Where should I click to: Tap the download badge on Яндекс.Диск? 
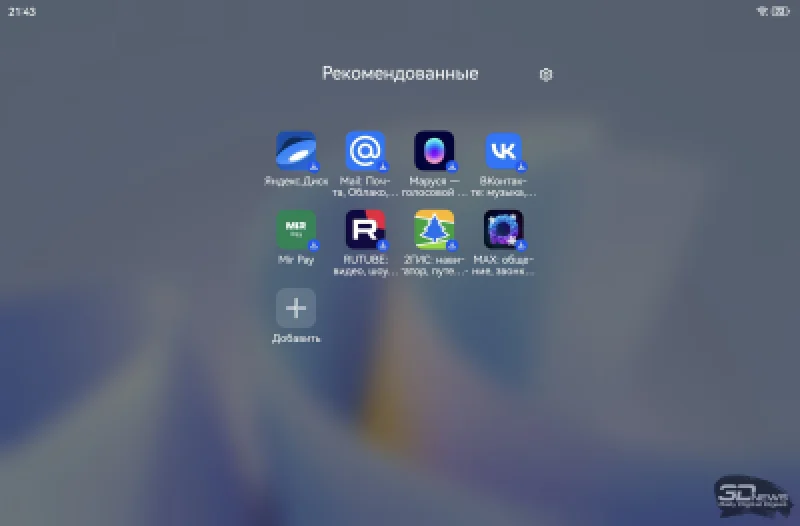pos(313,167)
